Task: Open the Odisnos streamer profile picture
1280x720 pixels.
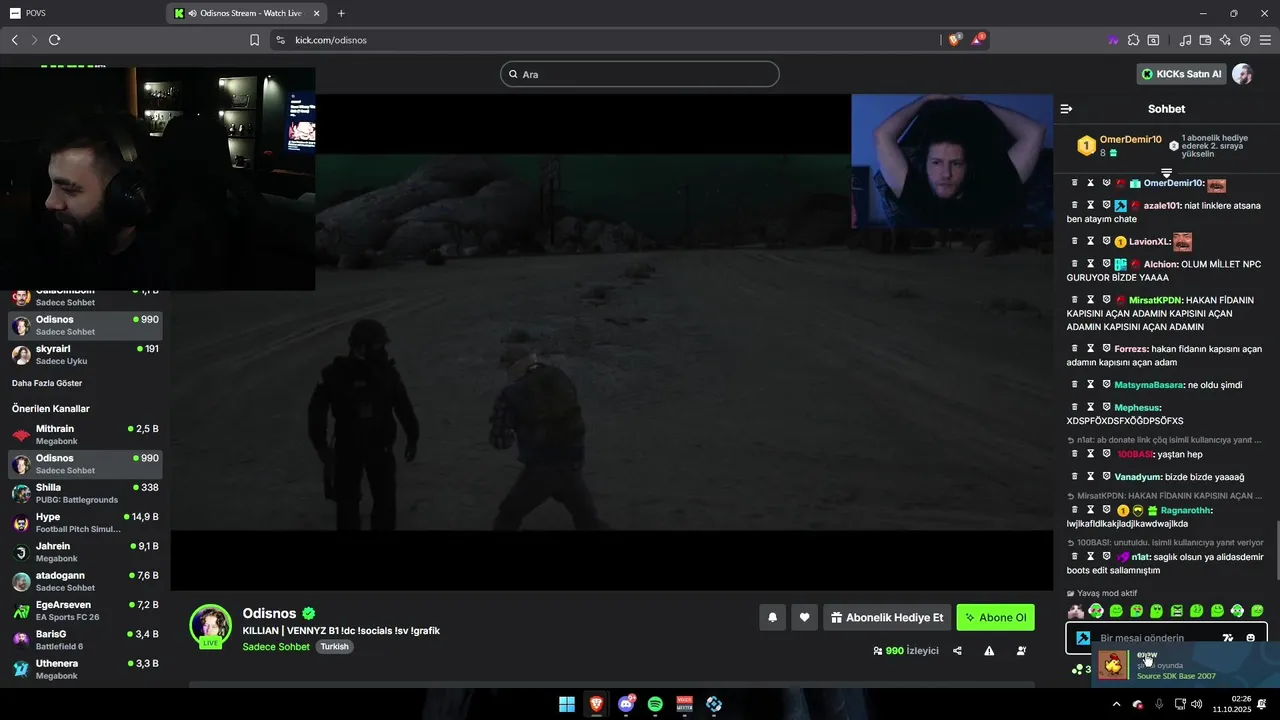Action: coord(211,626)
